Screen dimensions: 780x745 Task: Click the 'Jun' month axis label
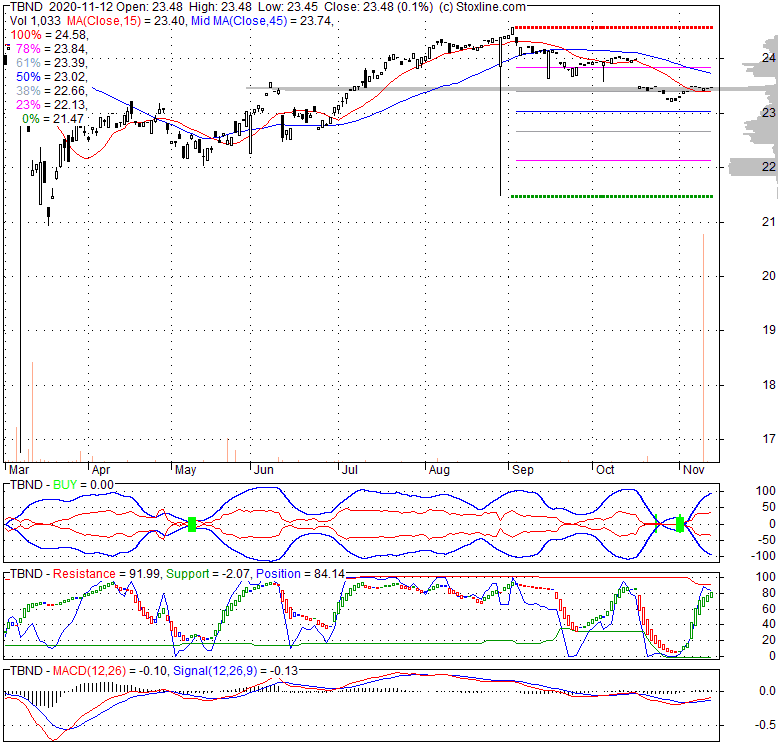tap(264, 470)
